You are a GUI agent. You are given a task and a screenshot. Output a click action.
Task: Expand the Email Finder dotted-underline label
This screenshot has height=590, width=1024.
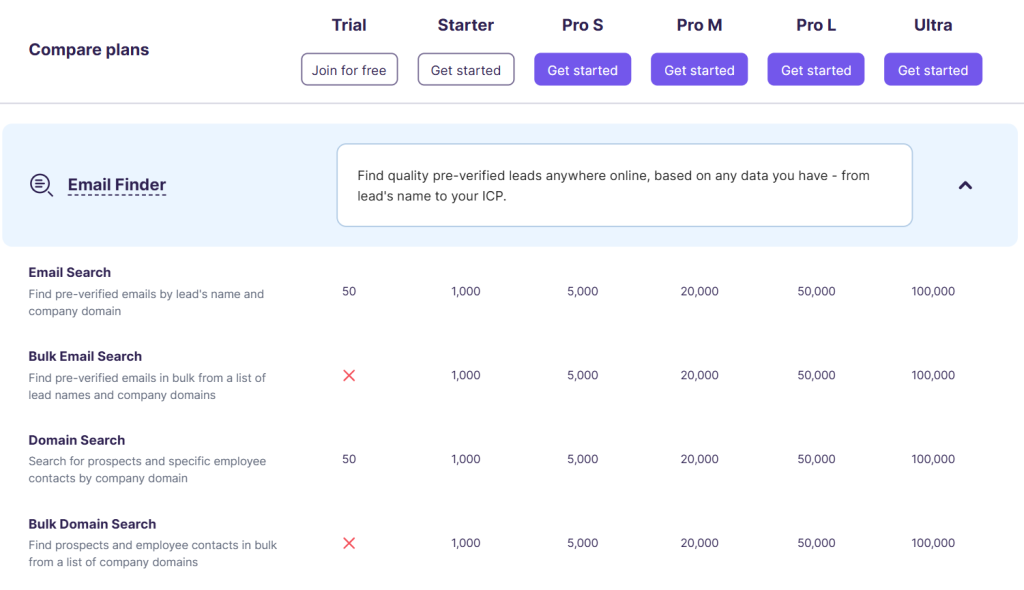[116, 184]
